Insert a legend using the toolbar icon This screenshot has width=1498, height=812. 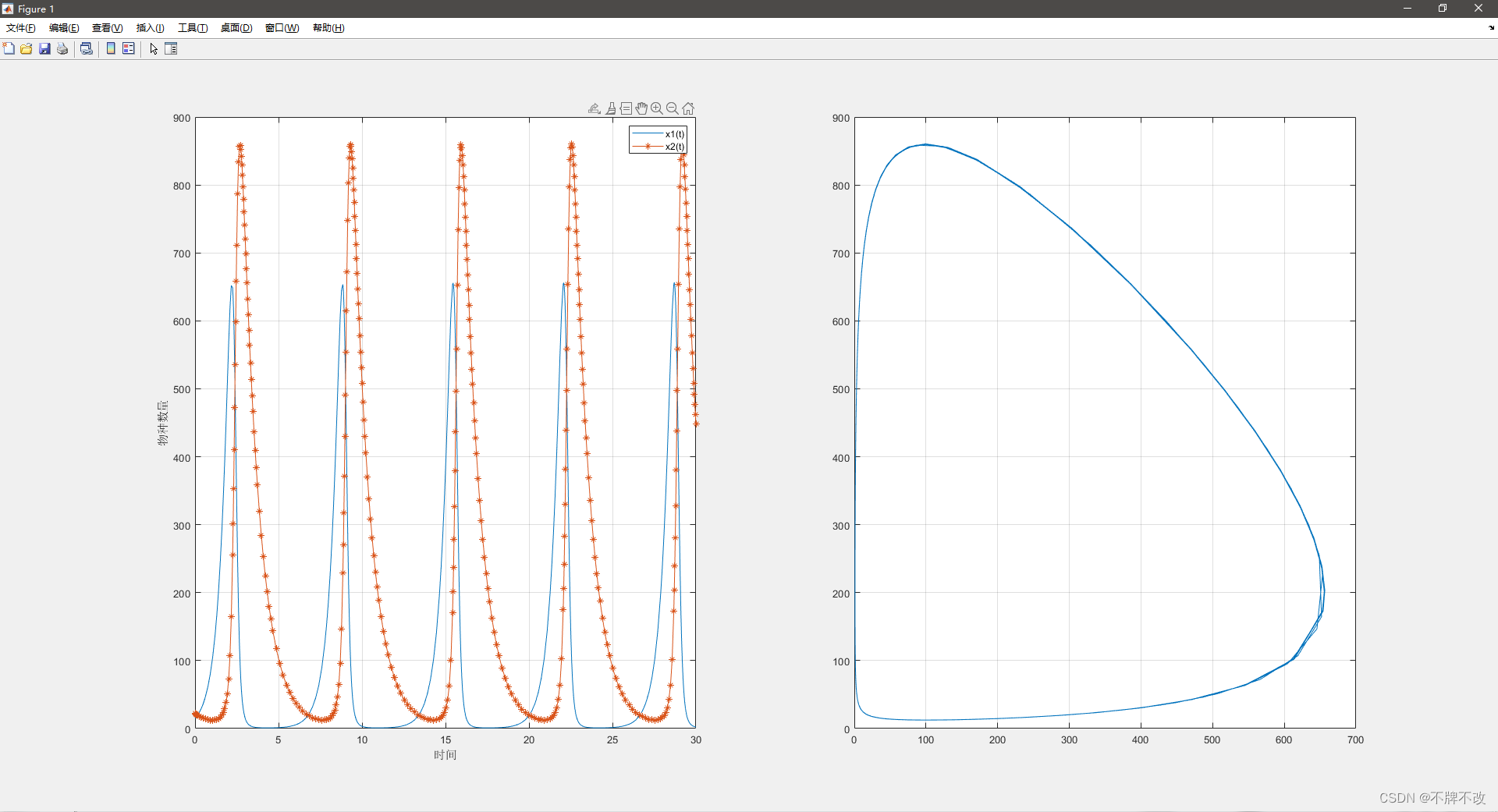[129, 48]
